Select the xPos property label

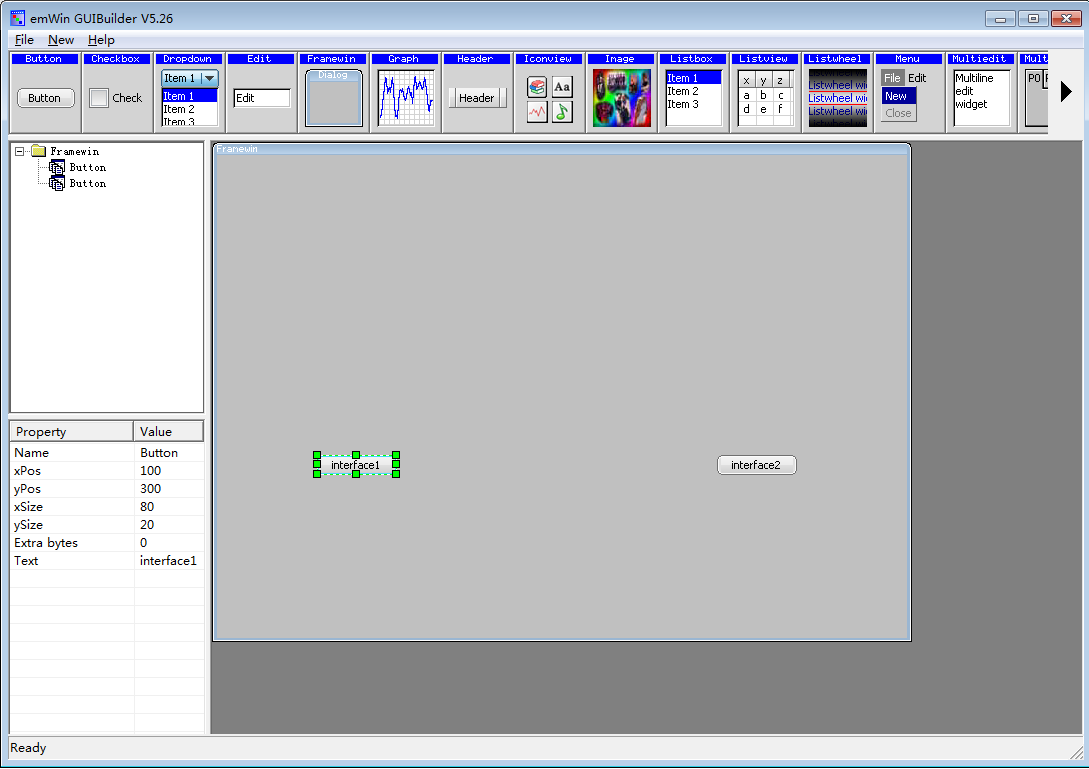tap(27, 470)
